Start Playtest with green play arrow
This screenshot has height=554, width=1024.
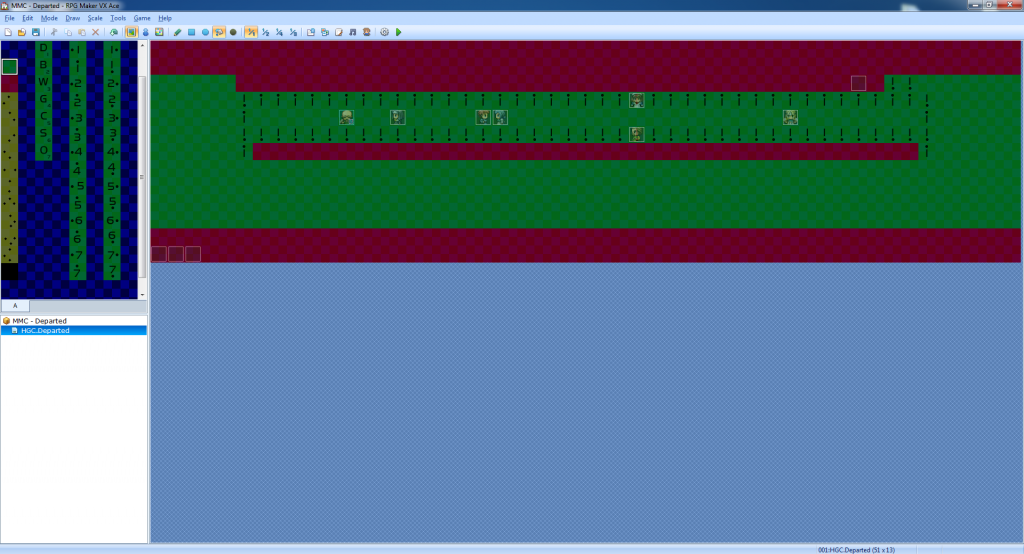click(399, 32)
